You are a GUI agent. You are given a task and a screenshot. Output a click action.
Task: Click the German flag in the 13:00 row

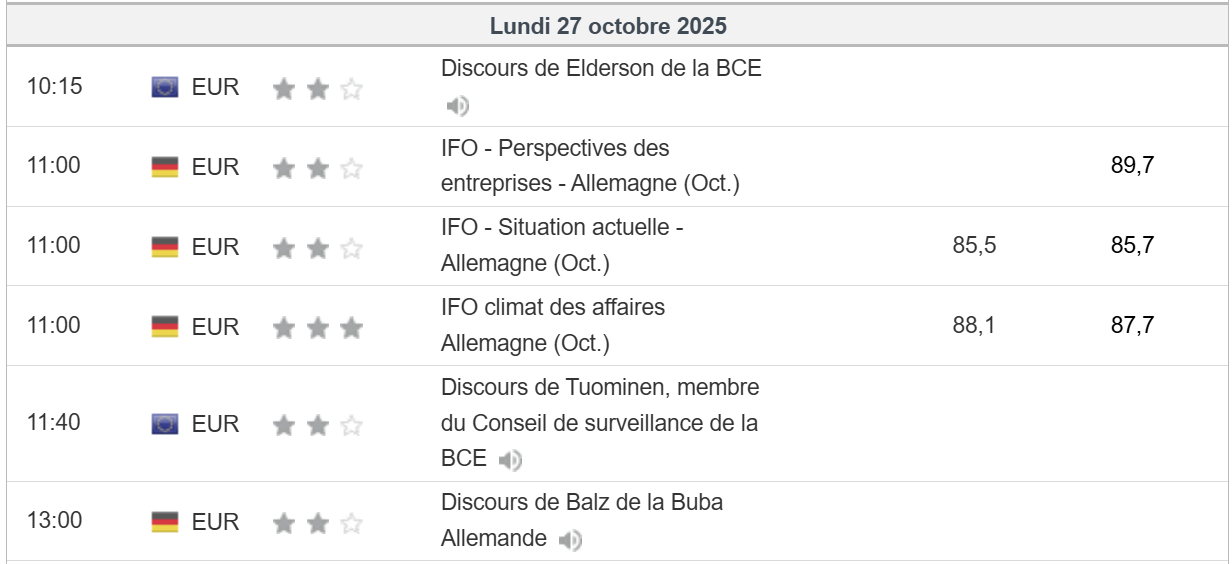[x=165, y=522]
